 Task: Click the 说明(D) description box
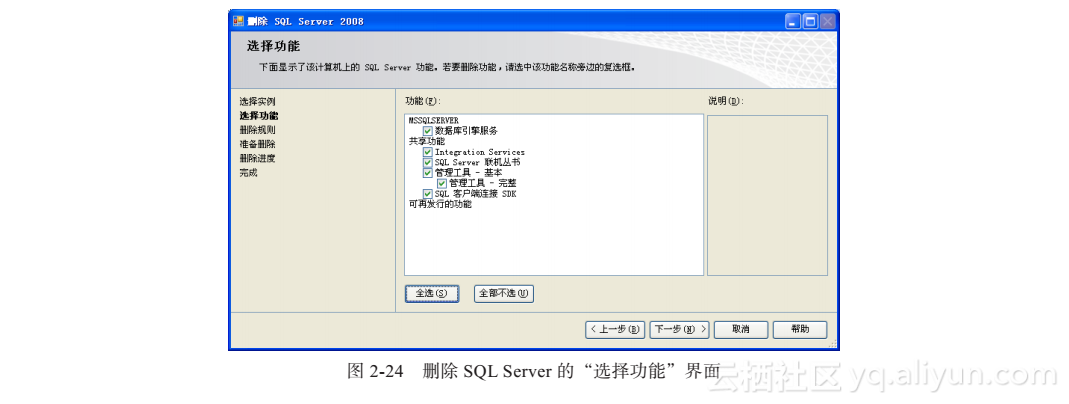tap(767, 196)
